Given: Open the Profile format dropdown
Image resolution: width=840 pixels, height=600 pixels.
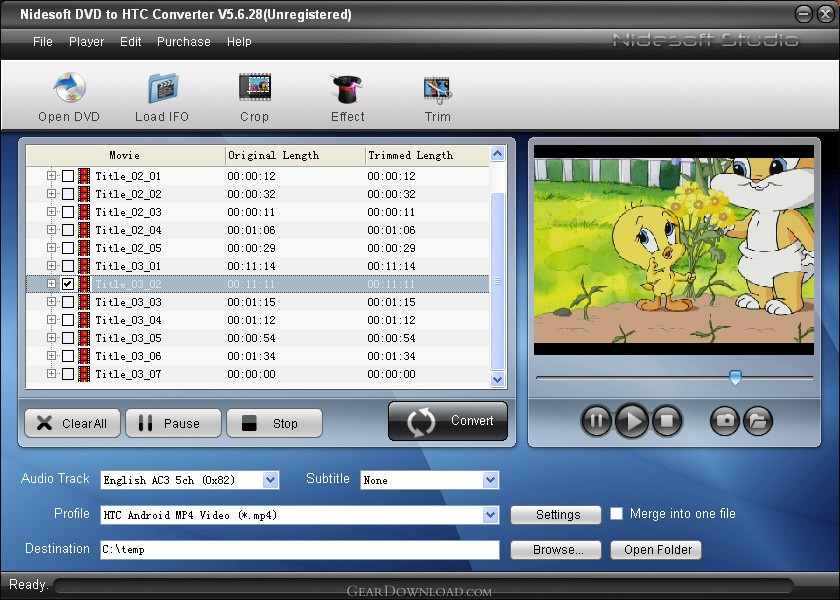Looking at the screenshot, I should coord(490,515).
